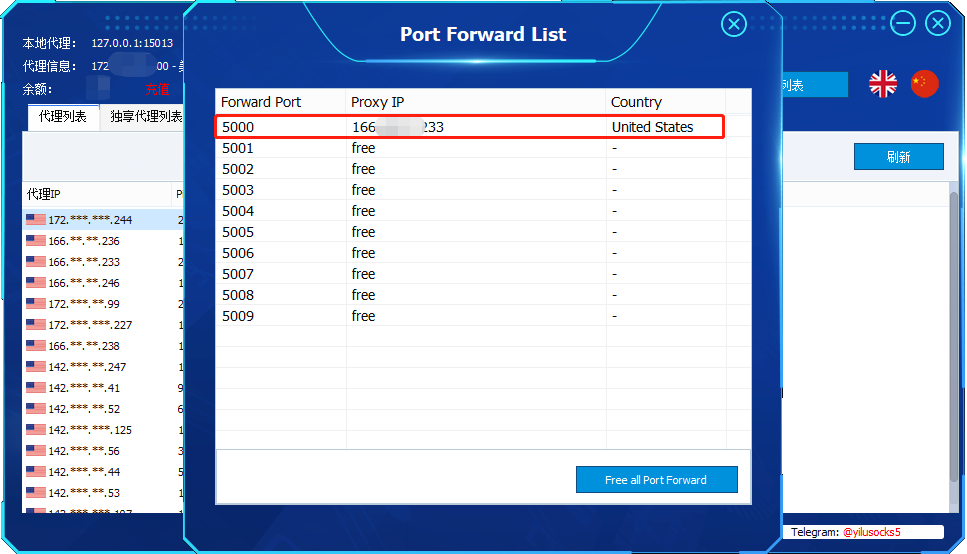Image resolution: width=967 pixels, height=554 pixels.
Task: Close the Port Forward List dialog
Action: tap(734, 25)
